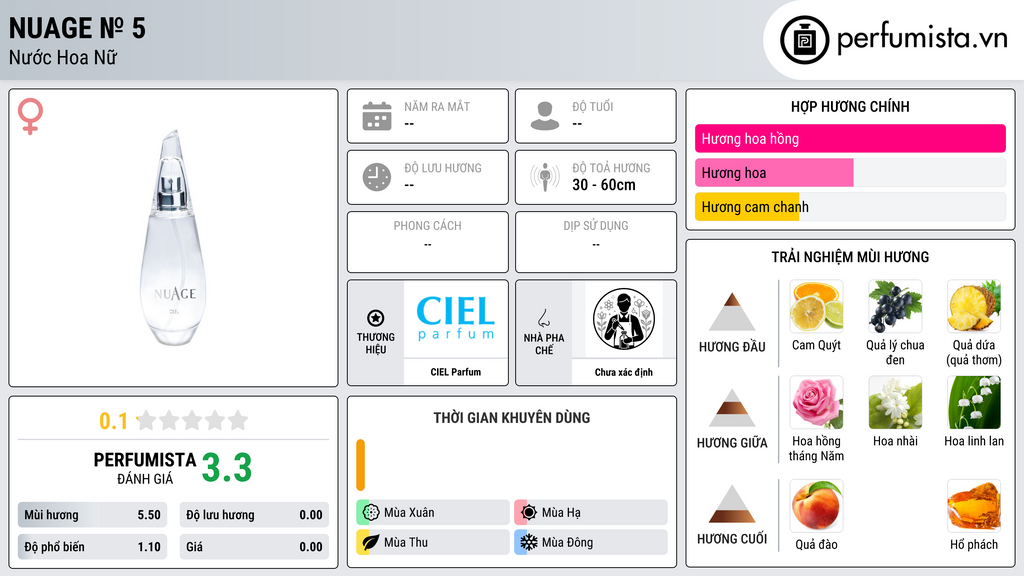Click the calendar icon for Năm ra mắt
This screenshot has height=576, width=1024.
coord(377,116)
